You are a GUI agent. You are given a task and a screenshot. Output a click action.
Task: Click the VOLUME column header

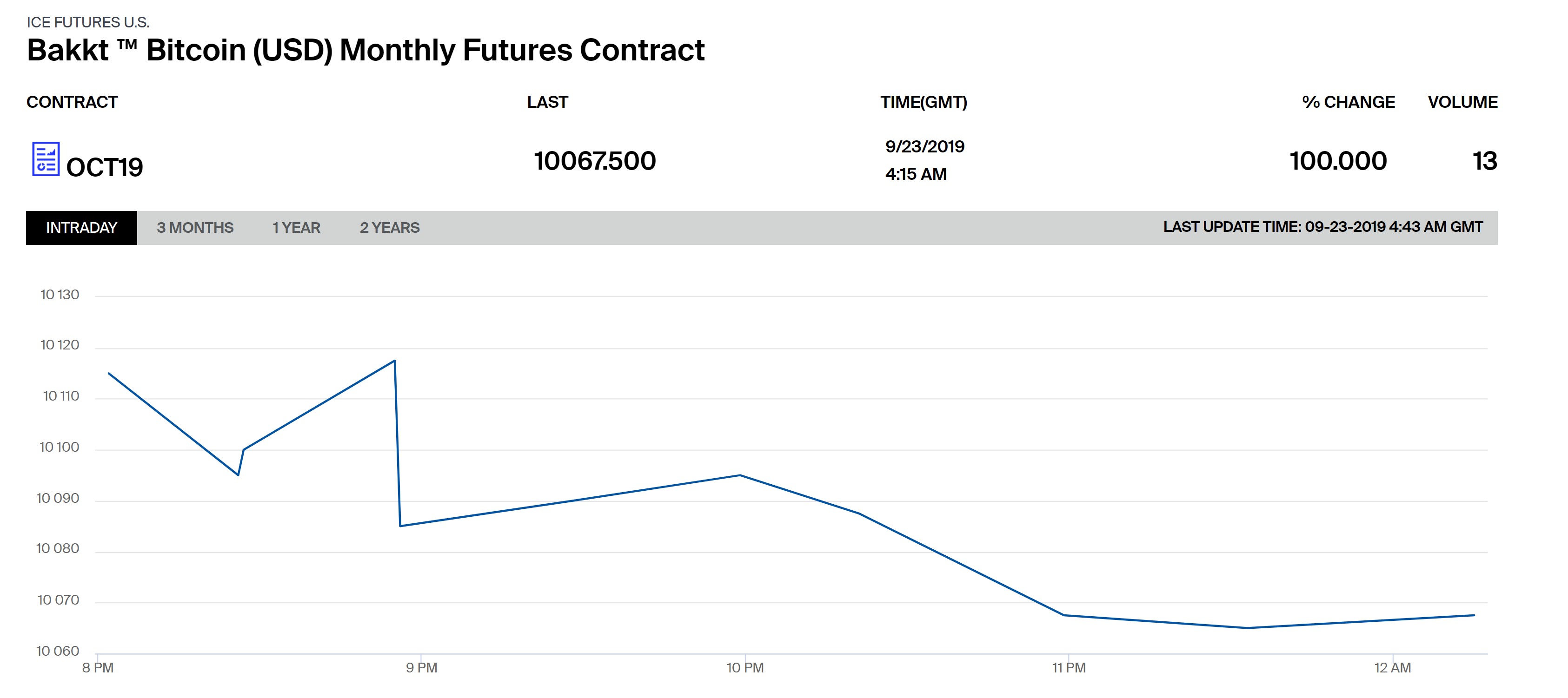pyautogui.click(x=1462, y=102)
